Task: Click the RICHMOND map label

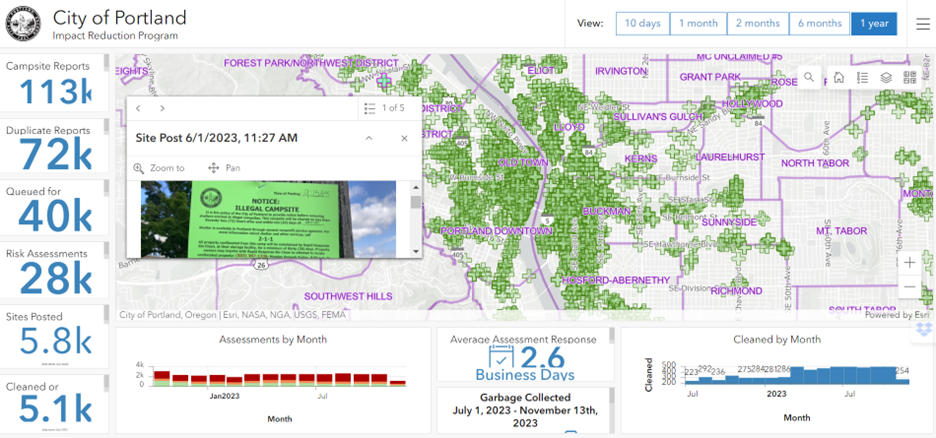Action: pyautogui.click(x=736, y=291)
